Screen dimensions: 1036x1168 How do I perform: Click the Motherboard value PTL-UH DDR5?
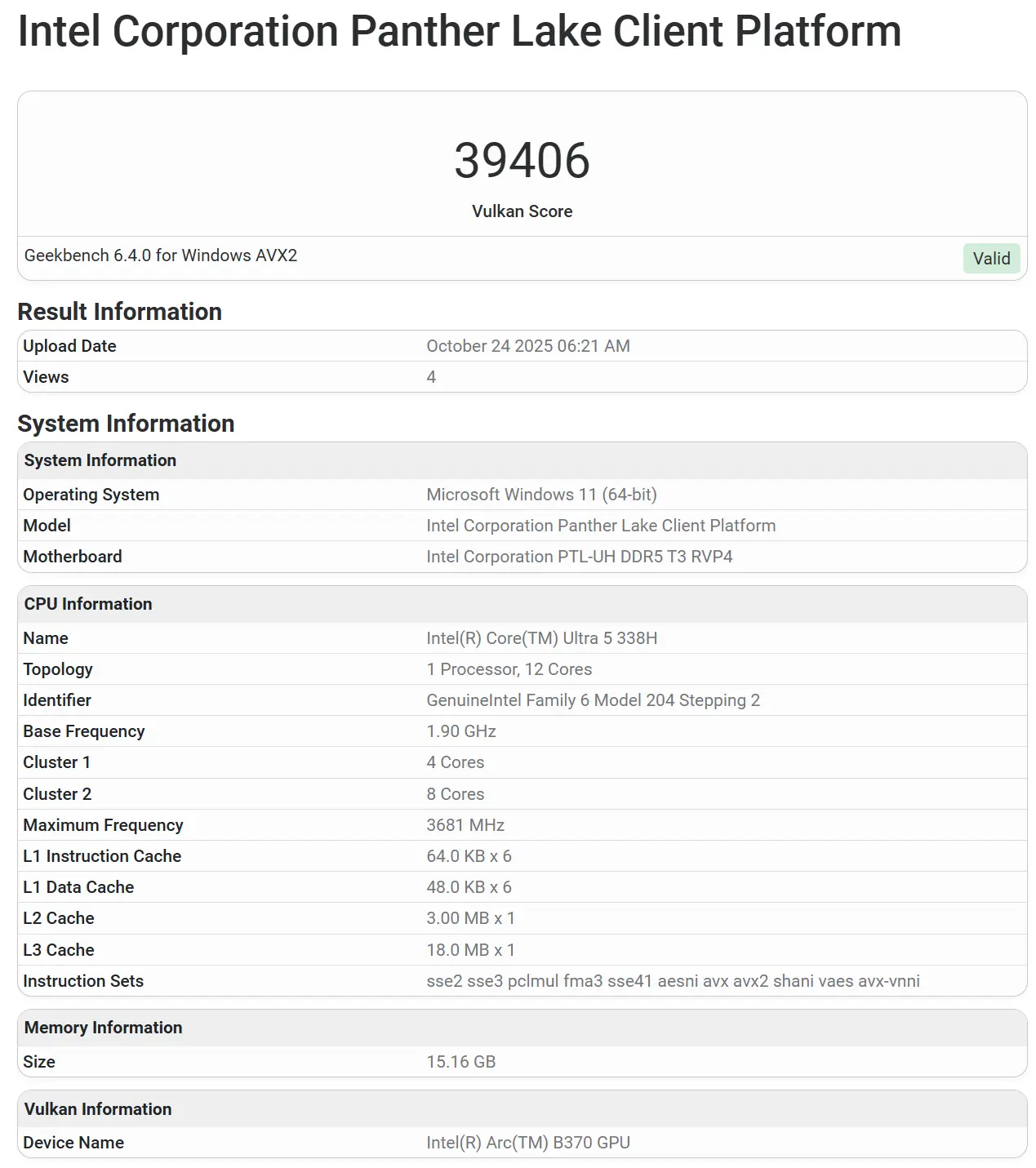(579, 557)
